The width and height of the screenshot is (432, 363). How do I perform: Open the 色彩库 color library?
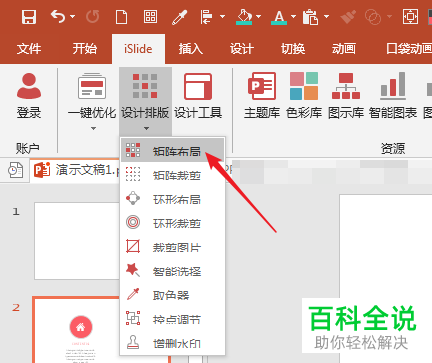304,96
